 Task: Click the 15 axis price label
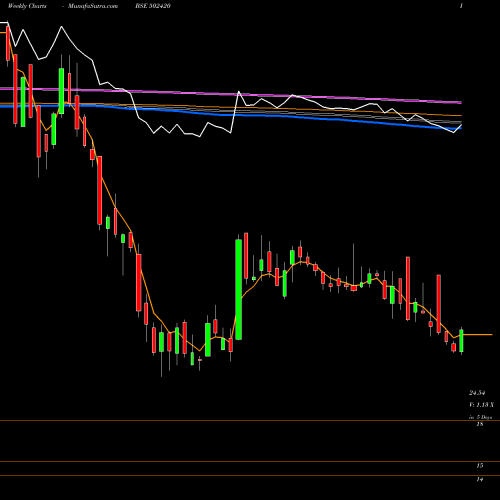(x=480, y=466)
